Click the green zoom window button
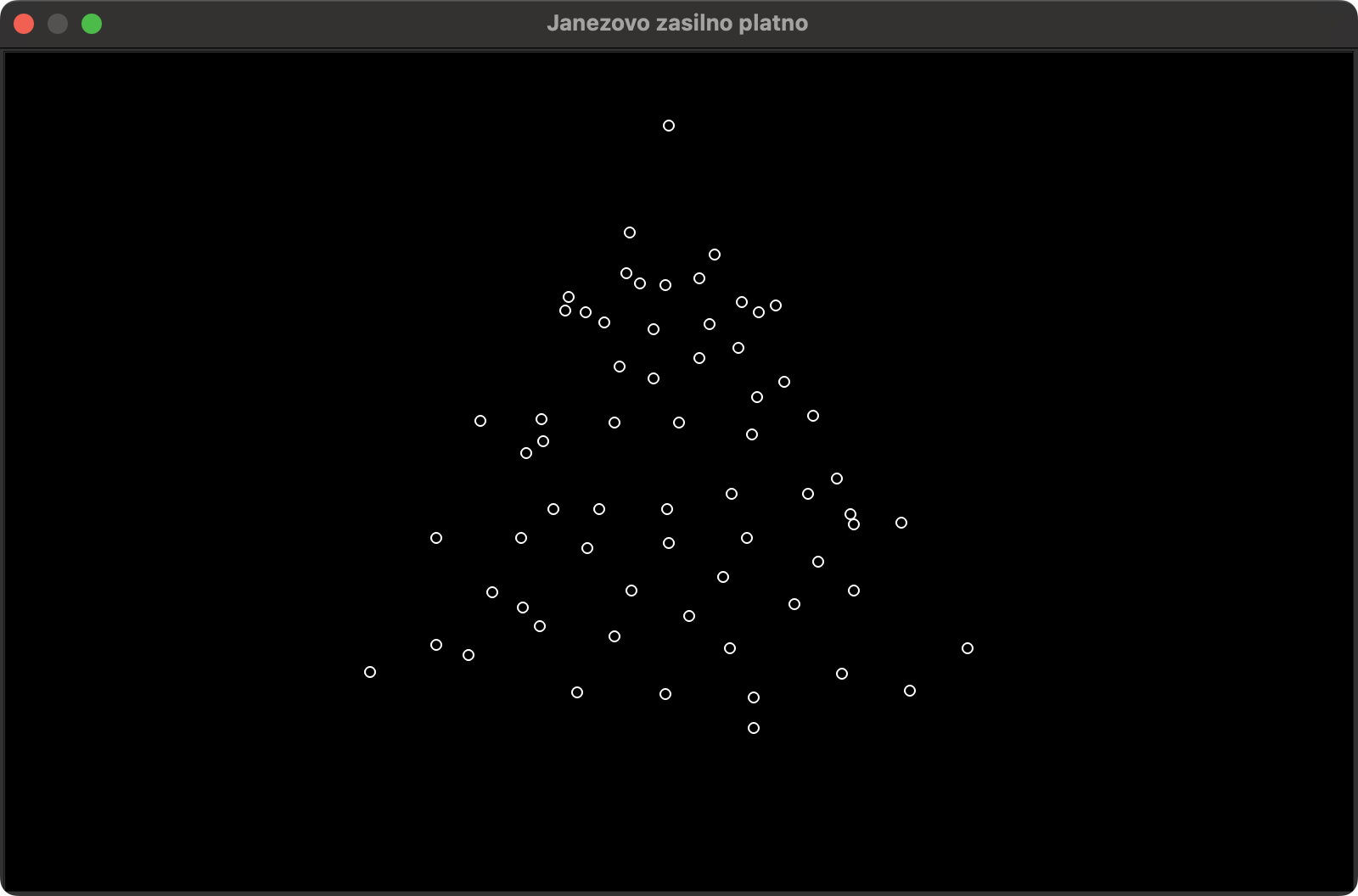 92,24
